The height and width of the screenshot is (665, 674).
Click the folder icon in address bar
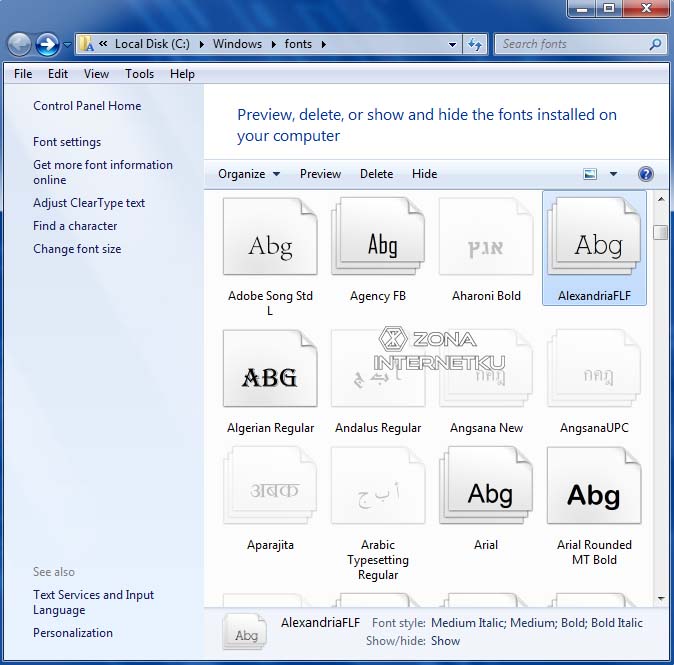(86, 44)
